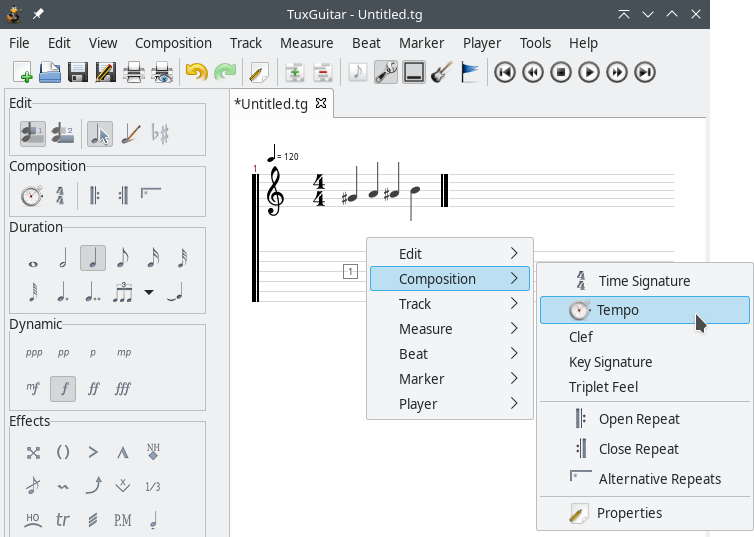
Task: Open the Tools menu in menu bar
Action: click(535, 43)
